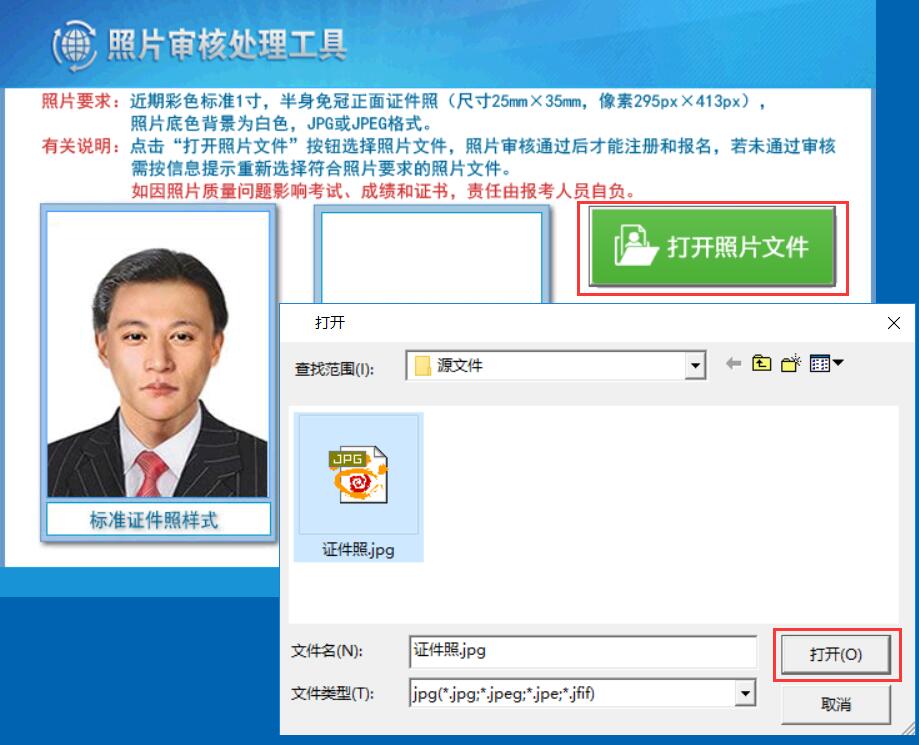Cancel the dialog with 取消 button
The height and width of the screenshot is (745, 919).
(835, 704)
